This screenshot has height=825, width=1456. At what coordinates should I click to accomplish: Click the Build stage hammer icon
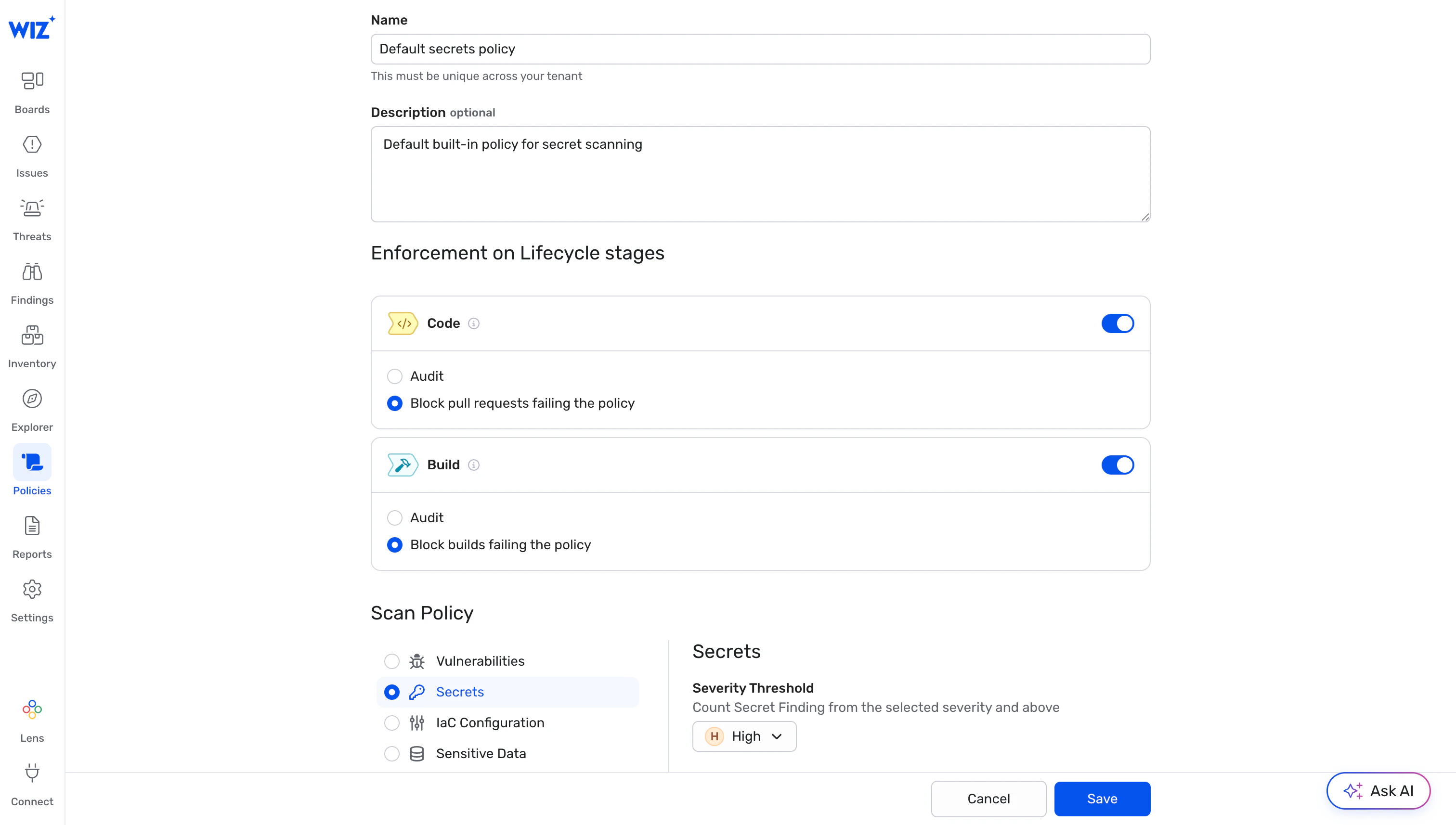point(403,465)
